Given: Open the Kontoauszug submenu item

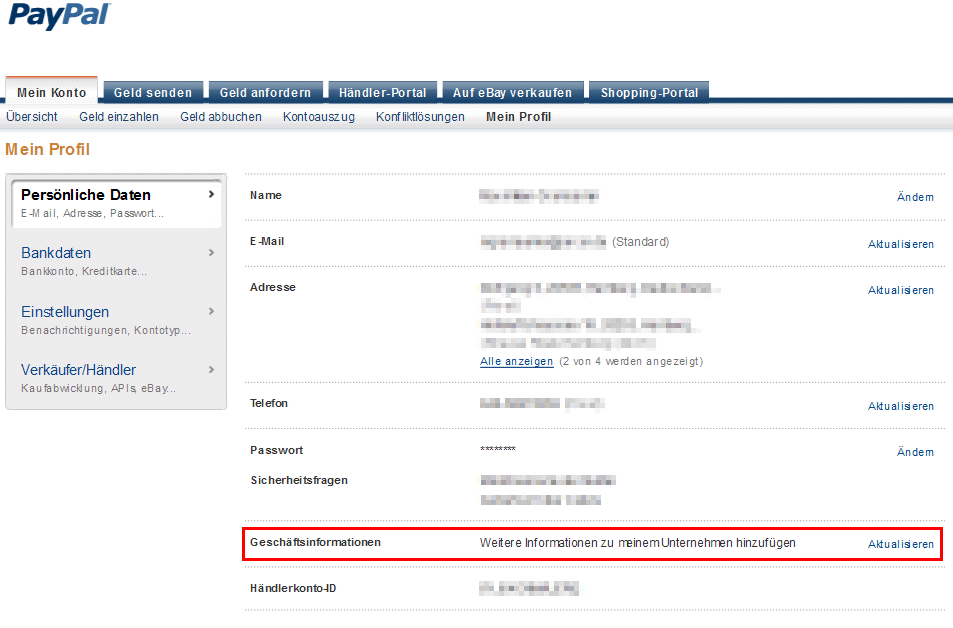Looking at the screenshot, I should click(x=319, y=117).
